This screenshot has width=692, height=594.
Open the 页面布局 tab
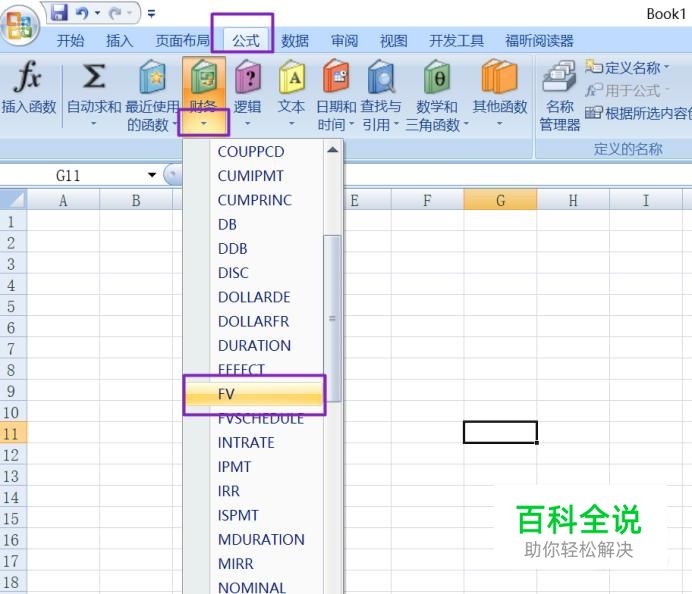click(182, 41)
